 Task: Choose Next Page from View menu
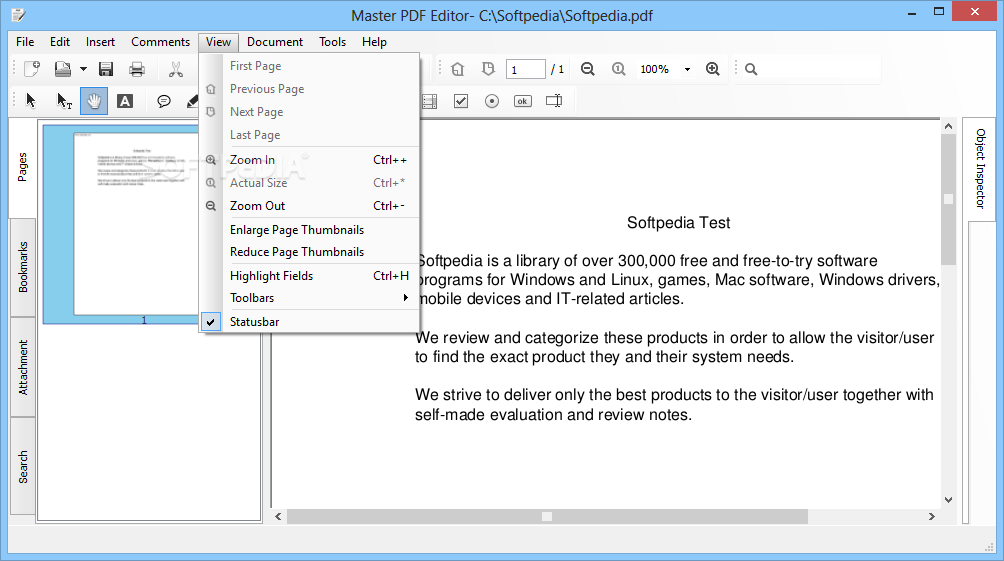coord(310,112)
